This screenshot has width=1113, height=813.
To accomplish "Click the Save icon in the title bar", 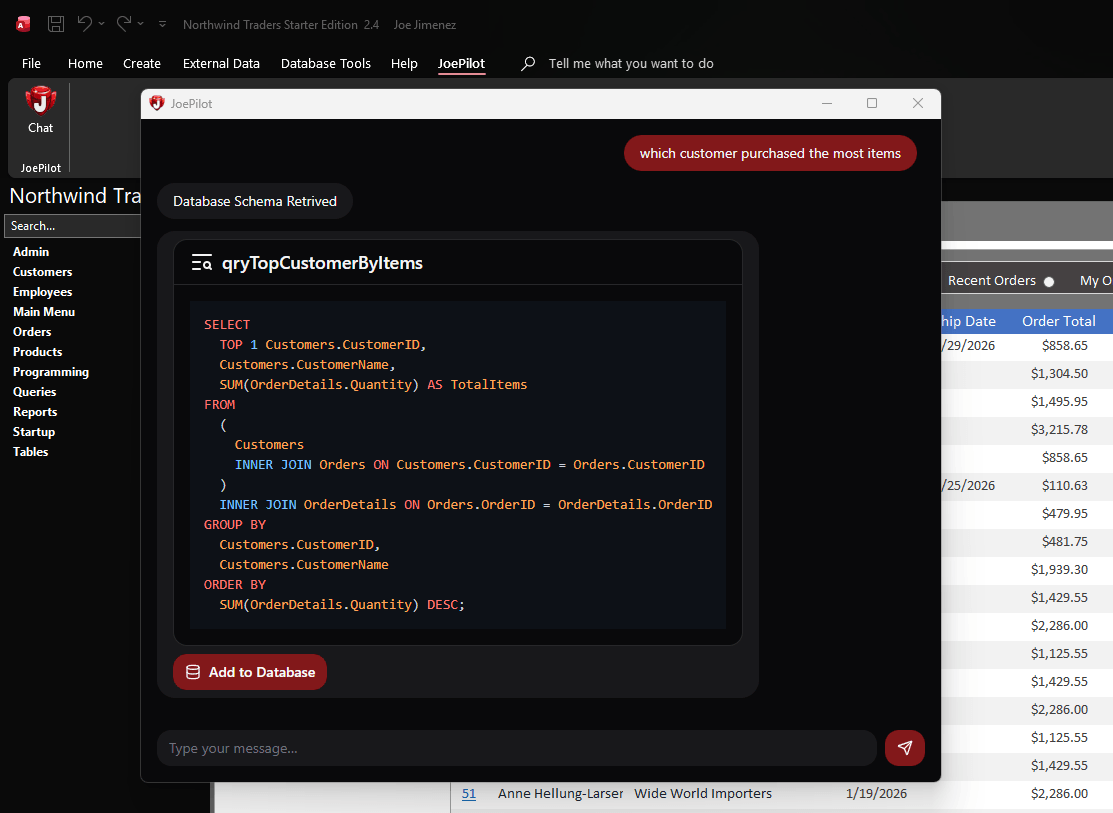I will (x=55, y=24).
